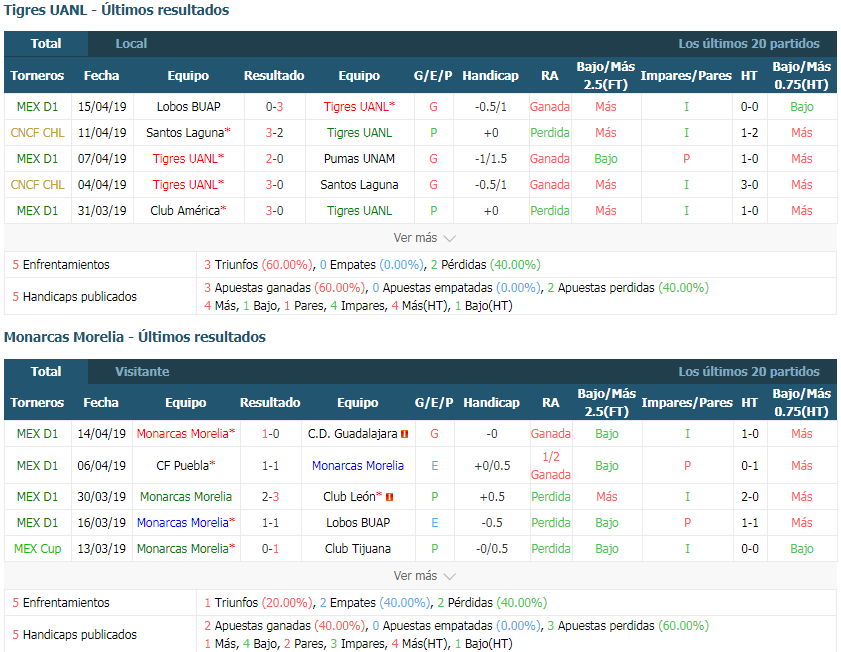The width and height of the screenshot is (841, 652).
Task: Click Lobos BUAP opponent on 16/03/19 row
Action: pyautogui.click(x=358, y=523)
